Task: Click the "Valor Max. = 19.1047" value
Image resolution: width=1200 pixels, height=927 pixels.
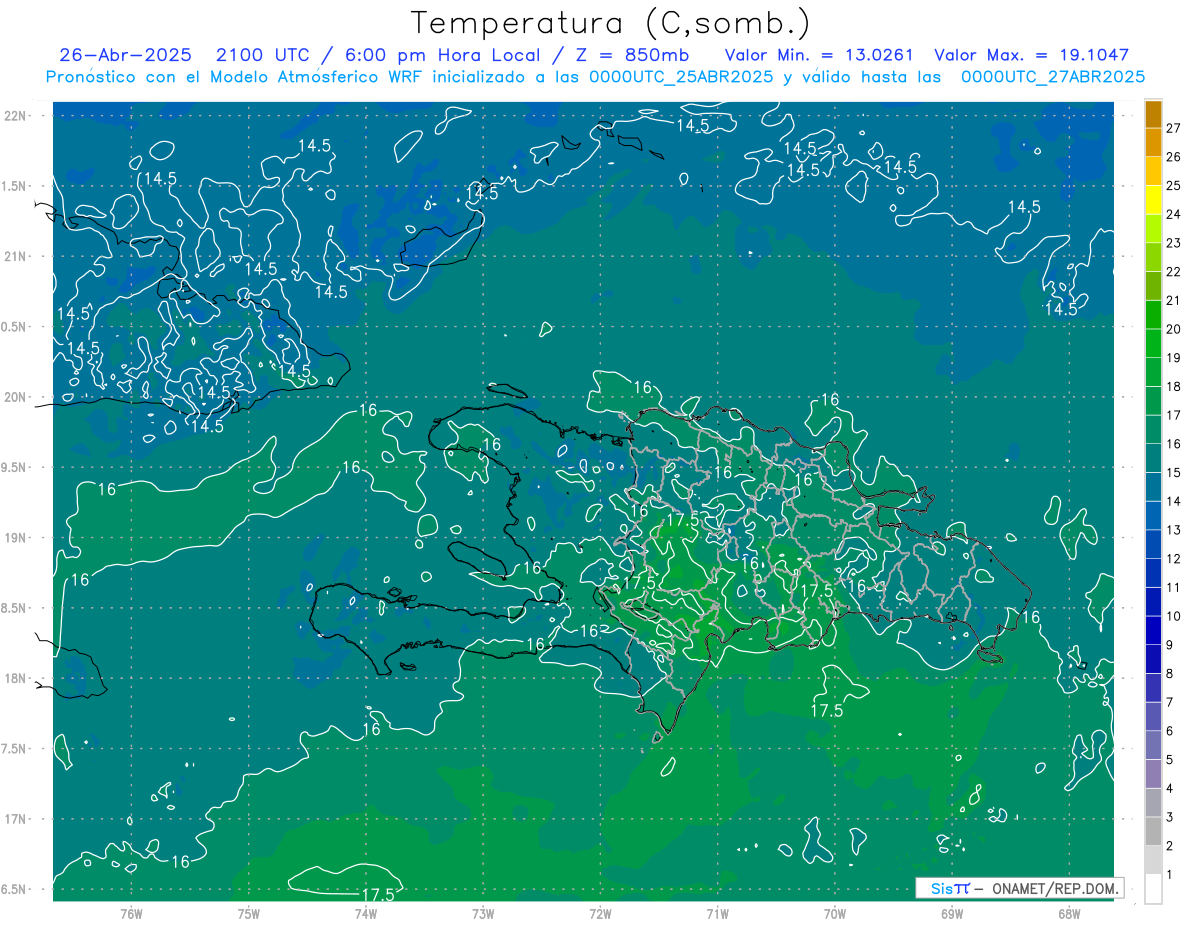Action: point(1031,55)
